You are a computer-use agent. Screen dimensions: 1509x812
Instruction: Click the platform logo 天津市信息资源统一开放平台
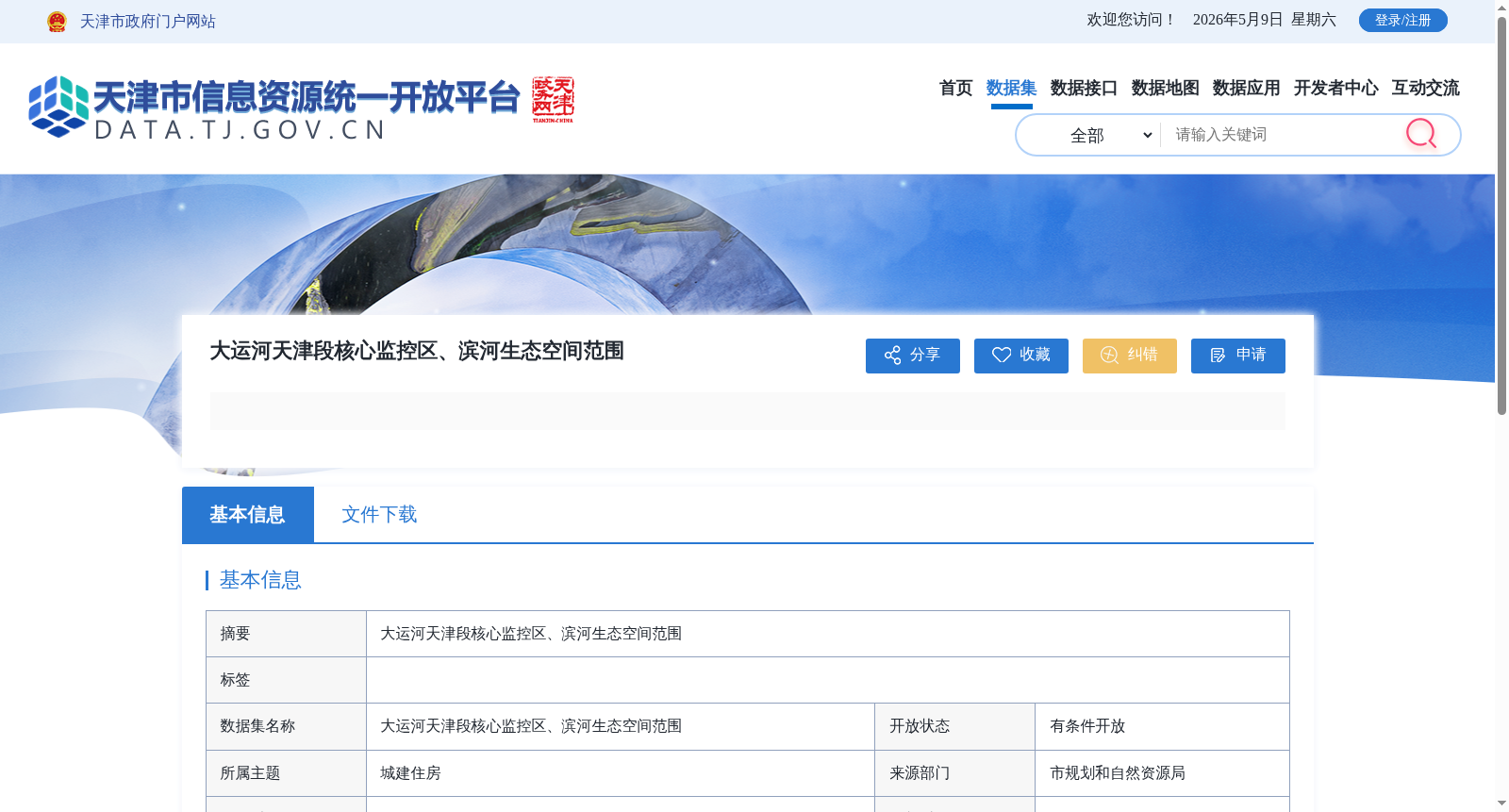pos(274,108)
